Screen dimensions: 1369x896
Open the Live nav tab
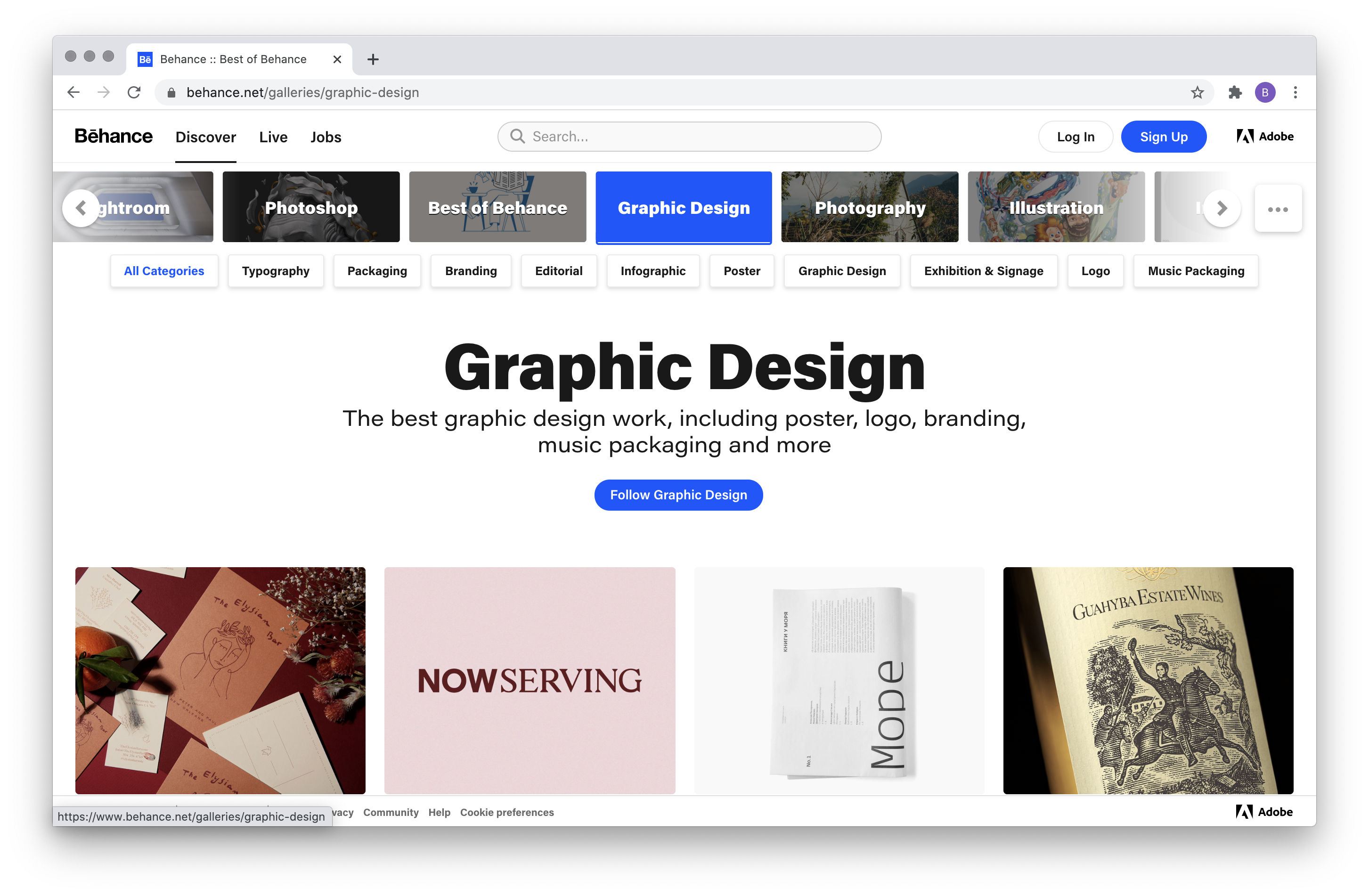pyautogui.click(x=273, y=137)
